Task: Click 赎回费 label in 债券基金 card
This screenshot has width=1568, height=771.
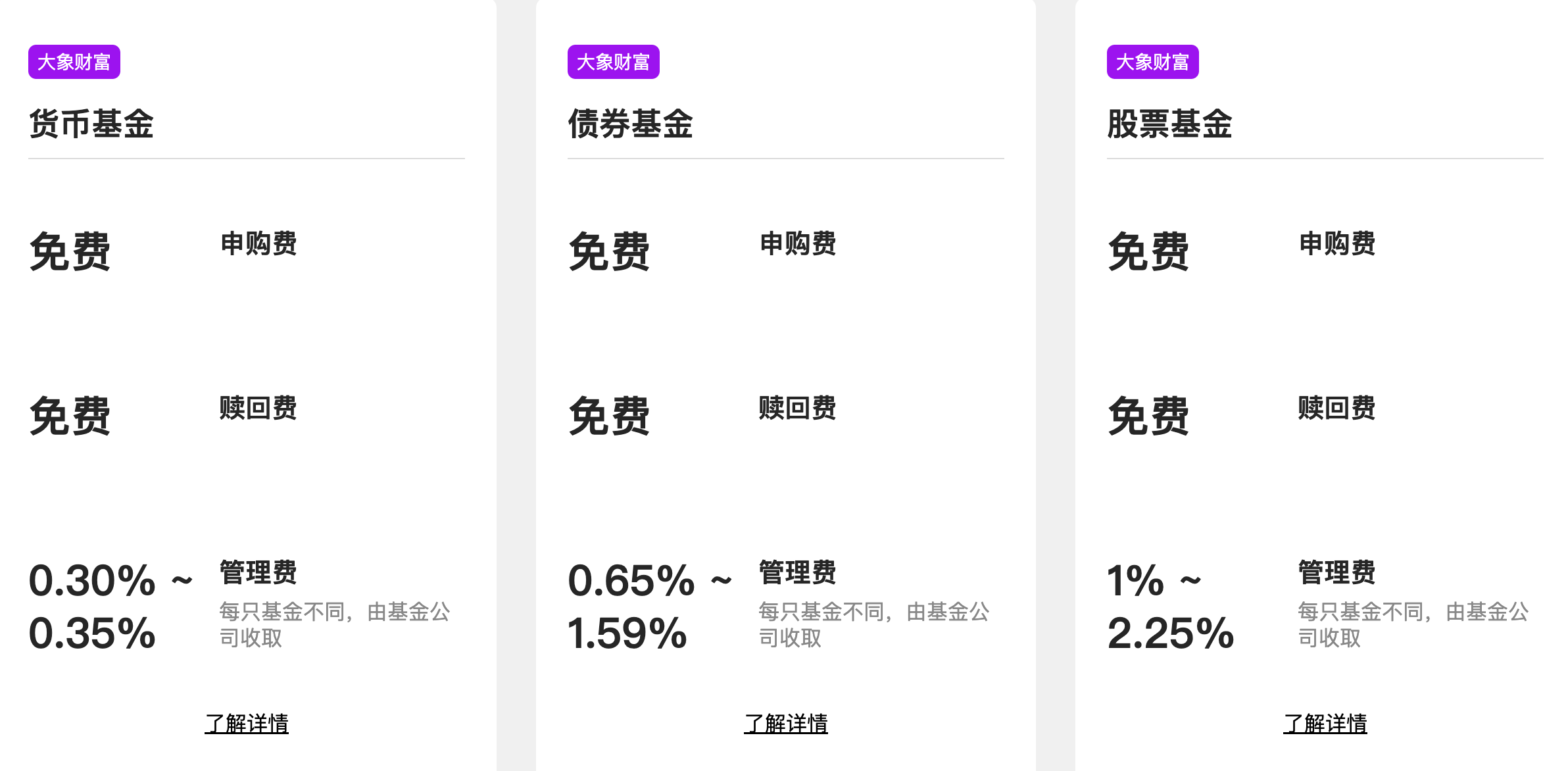Action: pyautogui.click(x=798, y=408)
